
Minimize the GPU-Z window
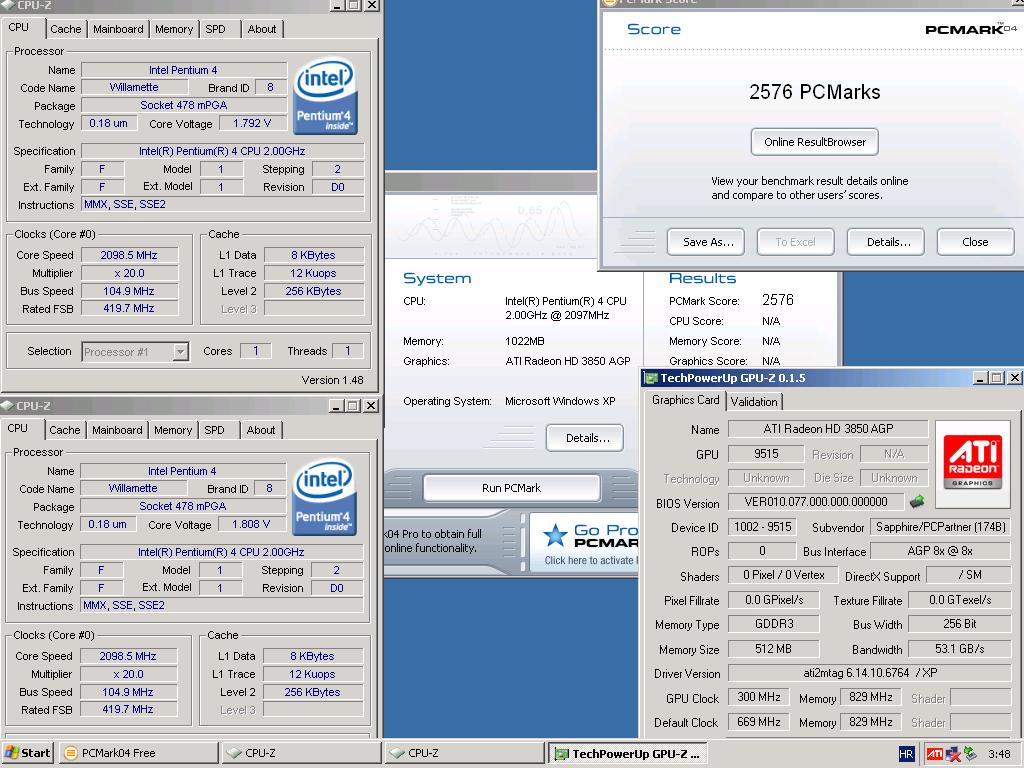pyautogui.click(x=980, y=378)
